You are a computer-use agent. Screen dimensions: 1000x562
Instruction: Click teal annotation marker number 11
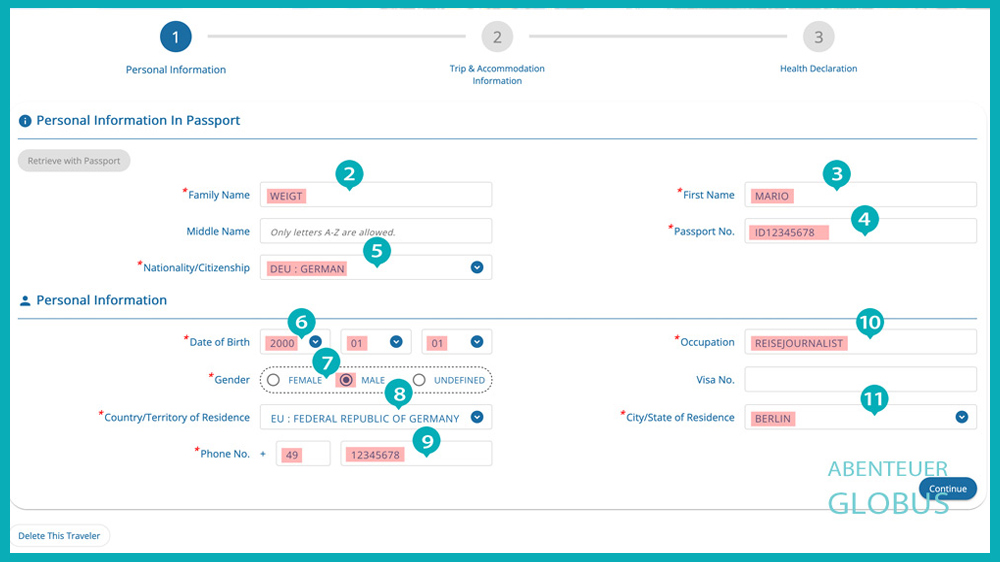(874, 399)
